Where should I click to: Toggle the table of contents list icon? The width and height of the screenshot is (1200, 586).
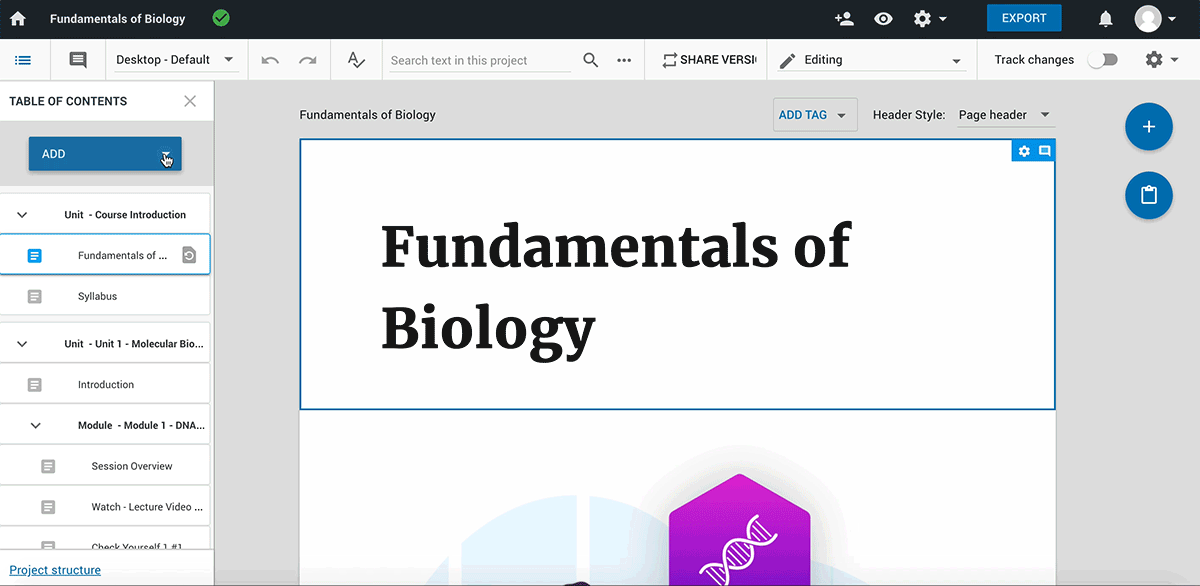pyautogui.click(x=23, y=60)
